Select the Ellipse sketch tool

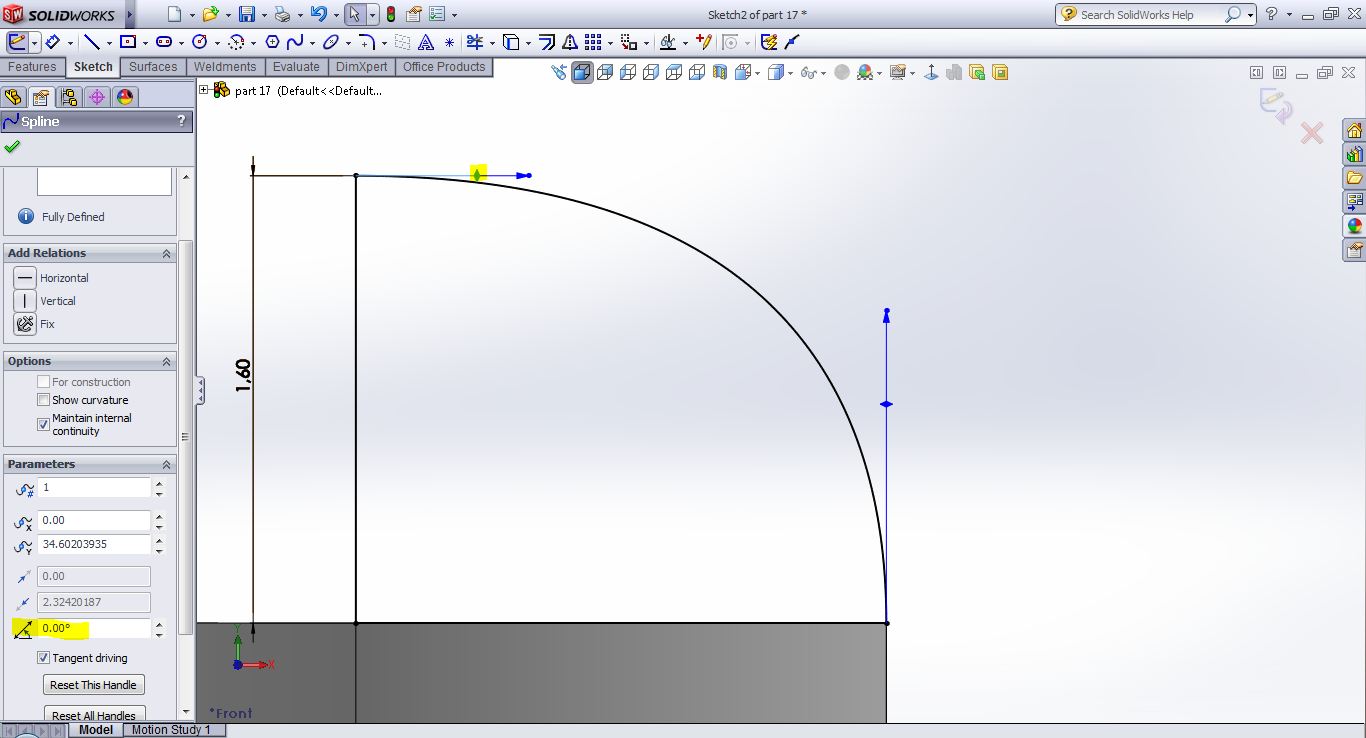331,42
